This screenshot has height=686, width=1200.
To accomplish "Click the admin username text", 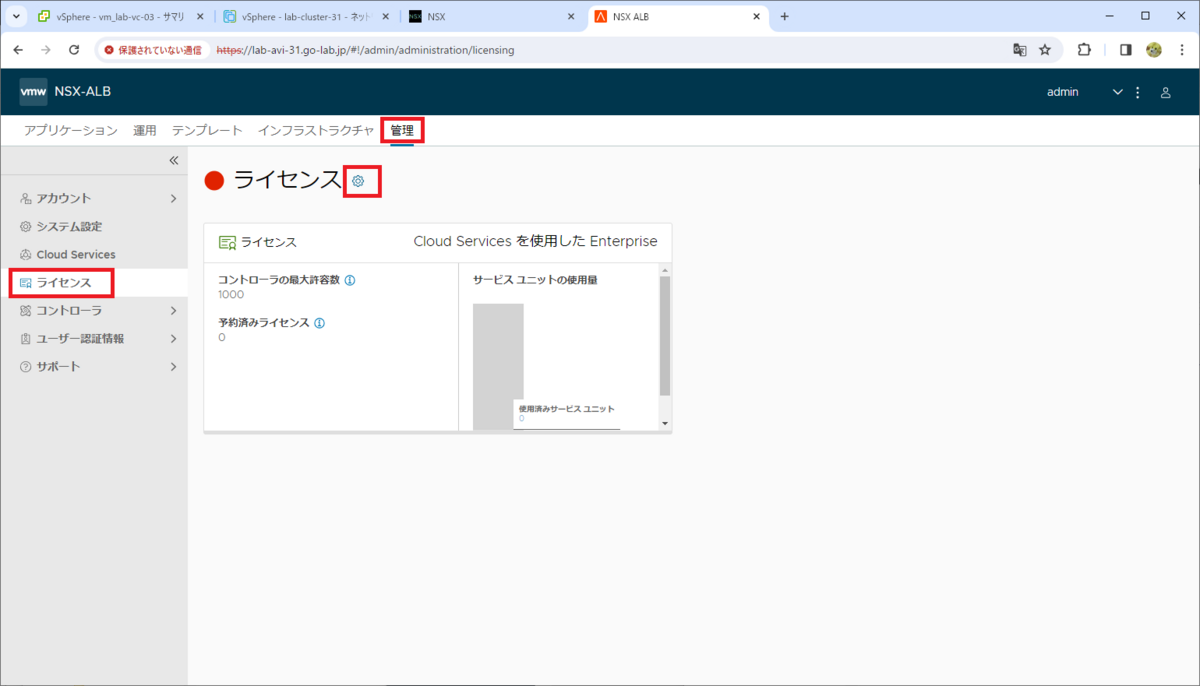I will point(1063,92).
